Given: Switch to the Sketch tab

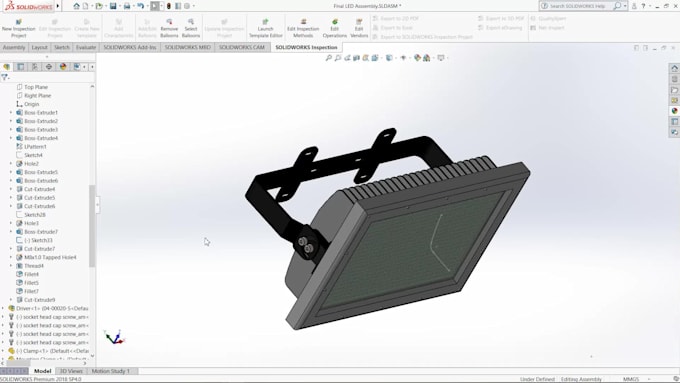Looking at the screenshot, I should [x=62, y=47].
